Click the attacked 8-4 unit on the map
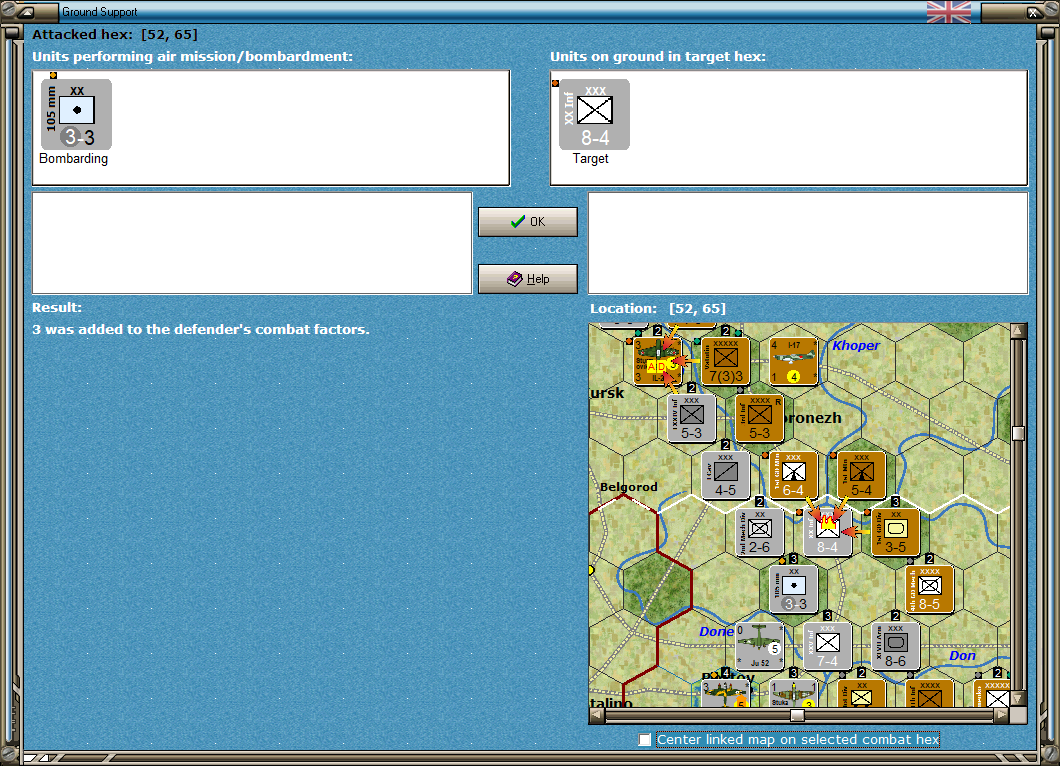 [x=827, y=531]
